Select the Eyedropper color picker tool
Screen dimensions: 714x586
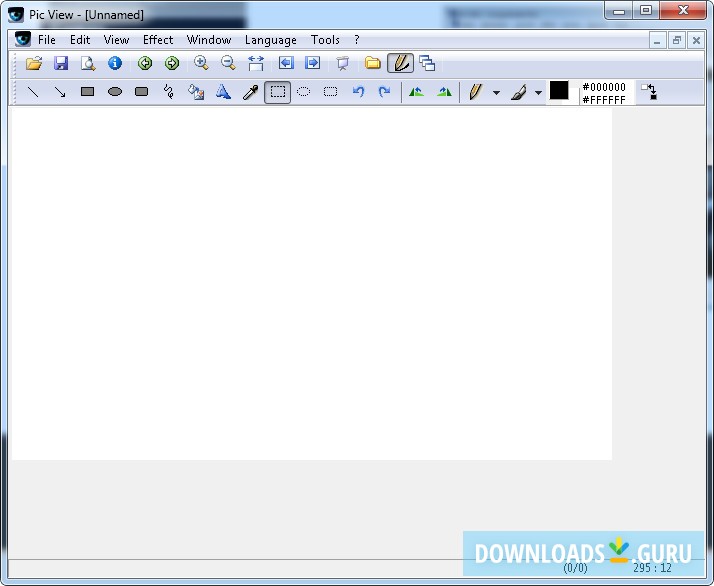[250, 92]
